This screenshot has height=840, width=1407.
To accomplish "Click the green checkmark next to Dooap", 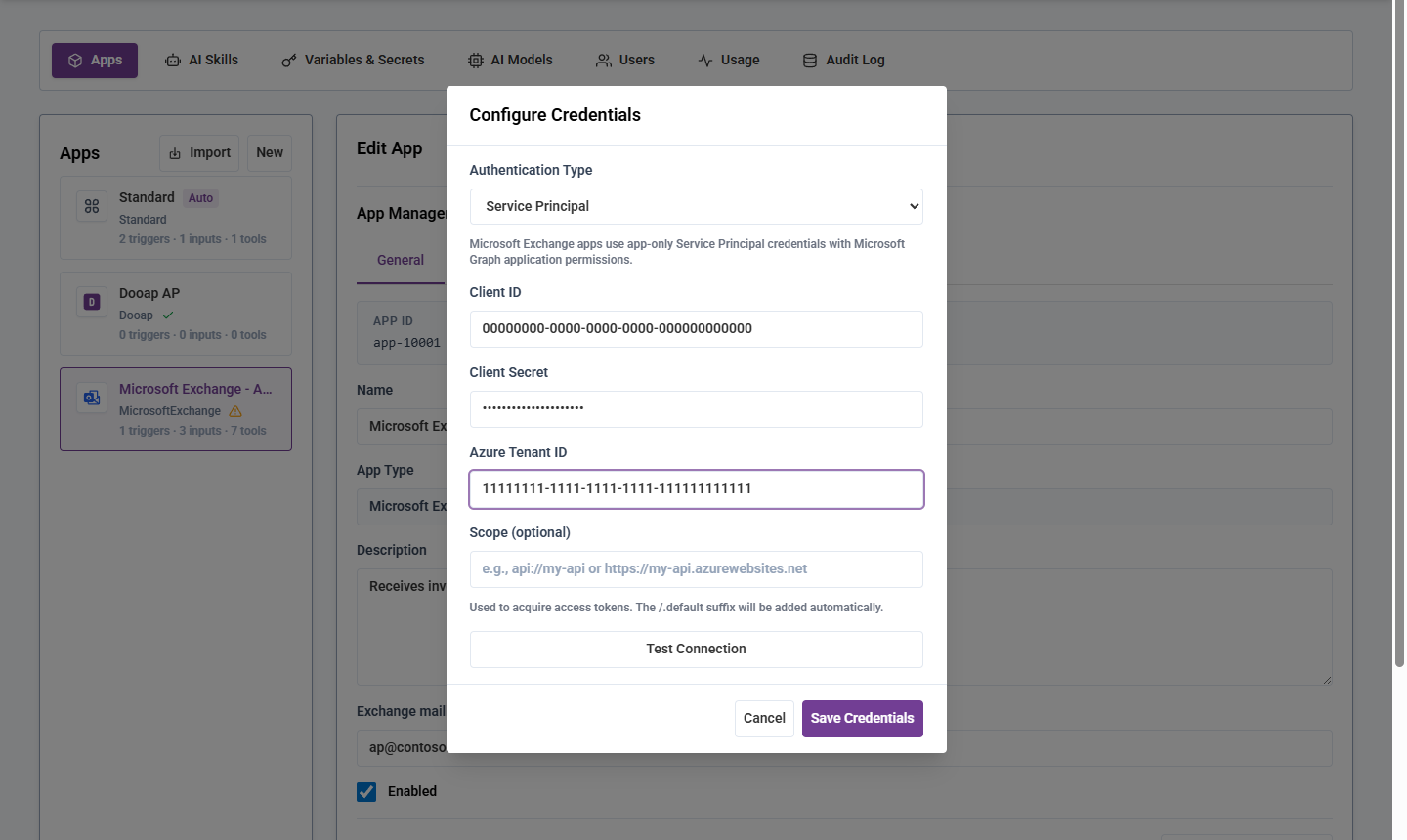I will click(168, 315).
